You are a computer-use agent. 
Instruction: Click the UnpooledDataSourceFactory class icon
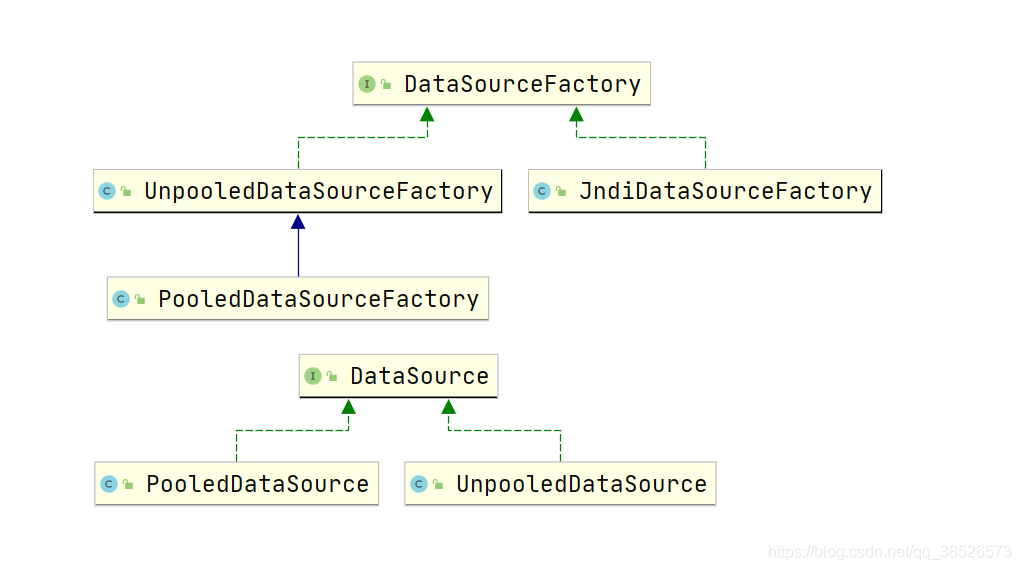point(107,191)
